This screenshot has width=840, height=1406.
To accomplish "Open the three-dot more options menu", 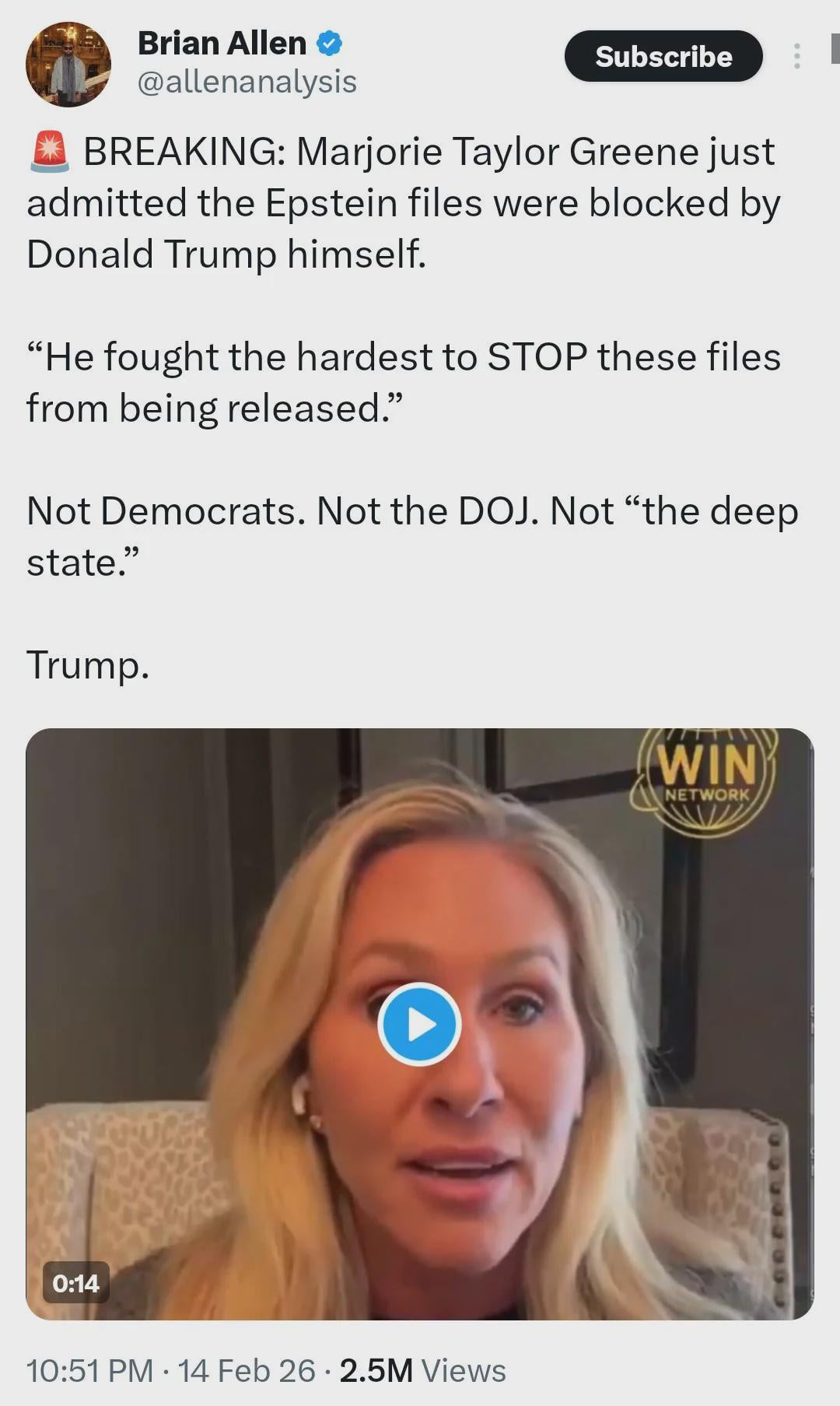I will click(x=797, y=56).
